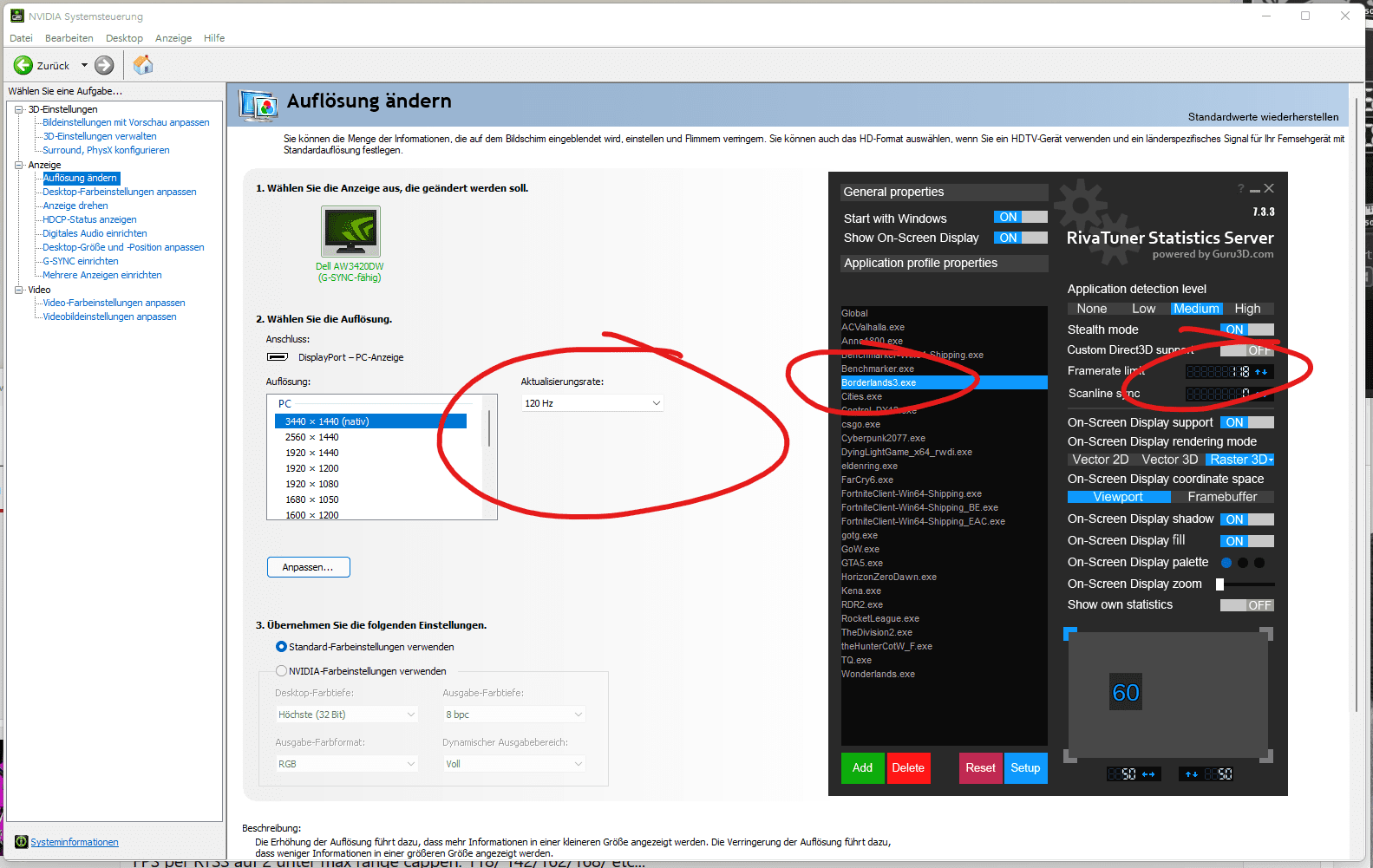This screenshot has height=868, width=1373.
Task: Select bottom-left OSD corner anchor
Action: tap(1070, 756)
